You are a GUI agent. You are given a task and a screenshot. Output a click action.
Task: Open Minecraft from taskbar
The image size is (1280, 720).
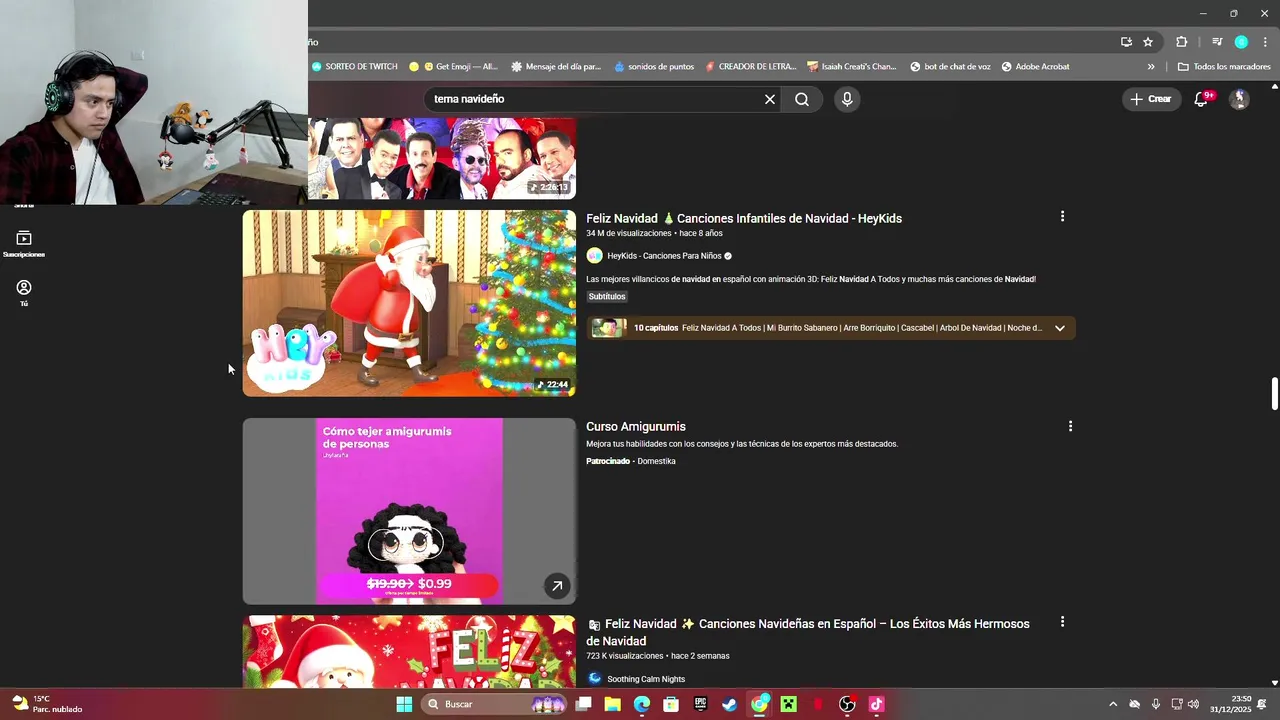[788, 704]
